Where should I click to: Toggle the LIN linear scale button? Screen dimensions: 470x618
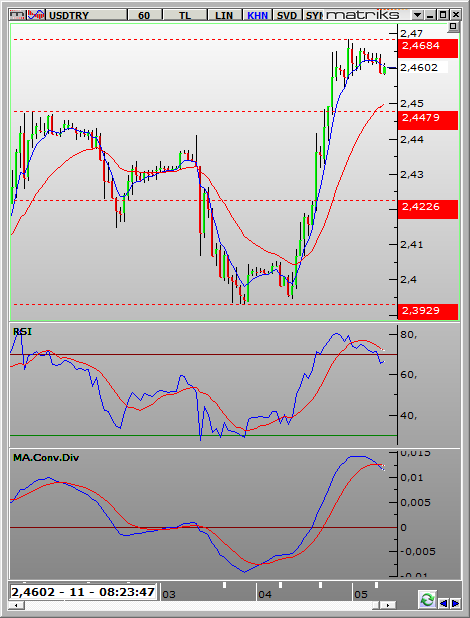click(224, 15)
